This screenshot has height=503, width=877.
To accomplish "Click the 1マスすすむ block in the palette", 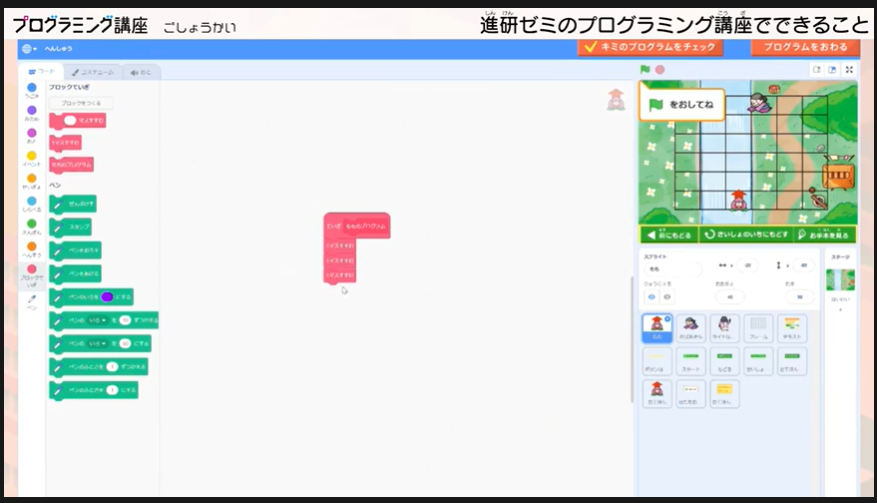I will coord(65,143).
